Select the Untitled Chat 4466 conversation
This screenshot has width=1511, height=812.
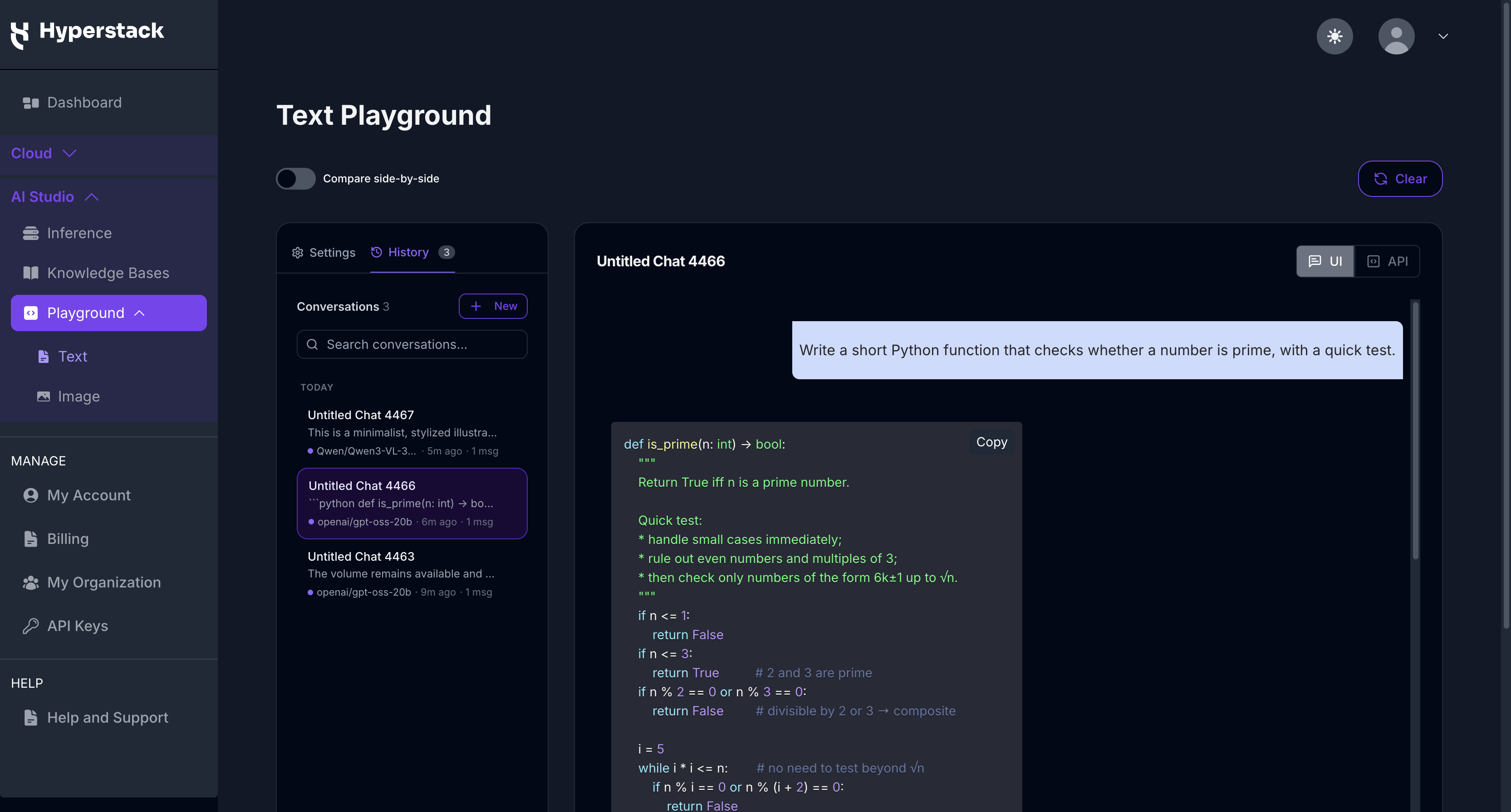coord(412,504)
